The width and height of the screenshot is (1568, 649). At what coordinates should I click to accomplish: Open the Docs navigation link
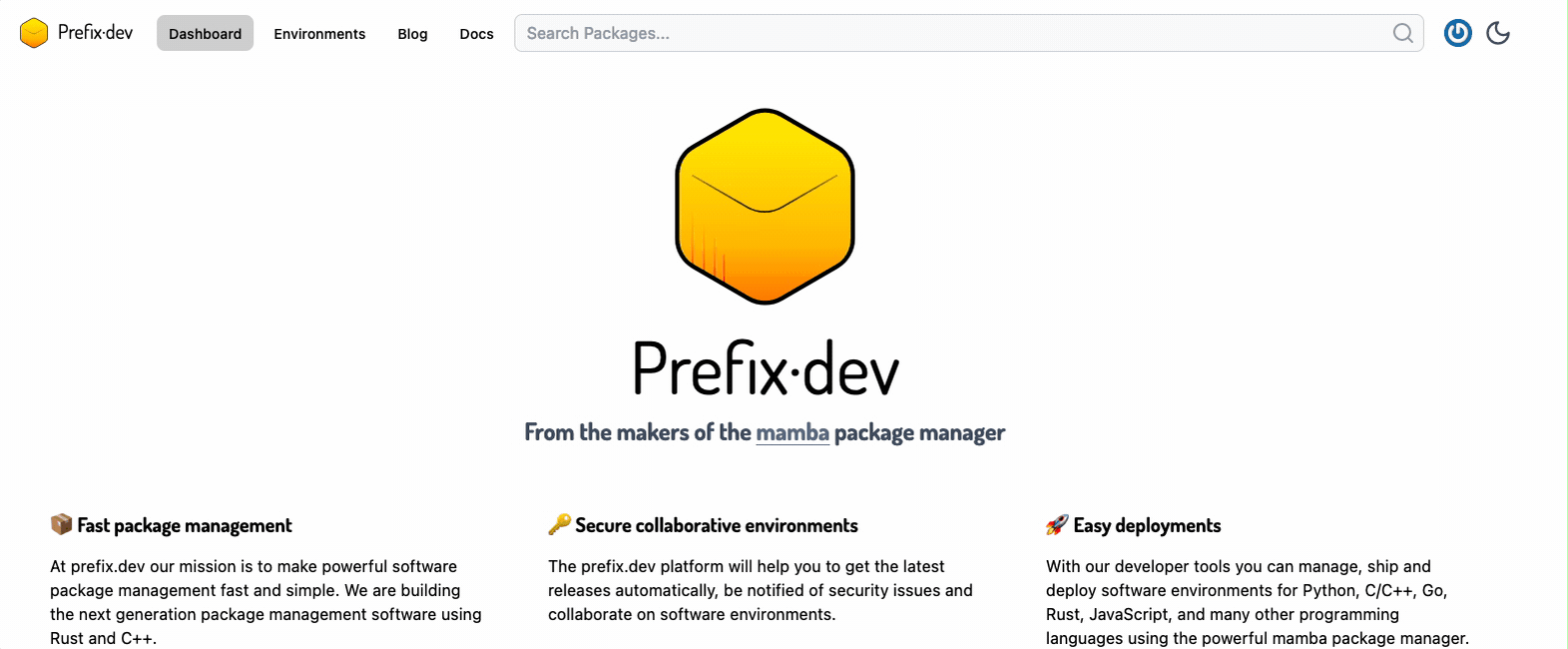476,33
